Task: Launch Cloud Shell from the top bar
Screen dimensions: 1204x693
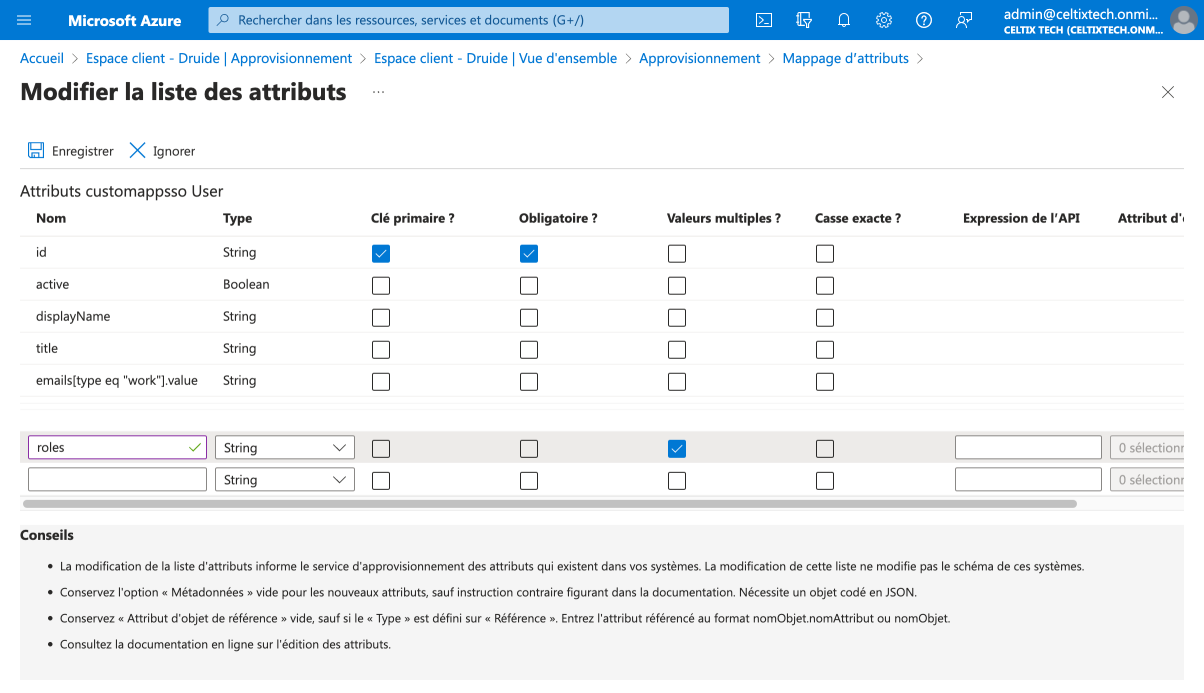Action: pos(764,20)
